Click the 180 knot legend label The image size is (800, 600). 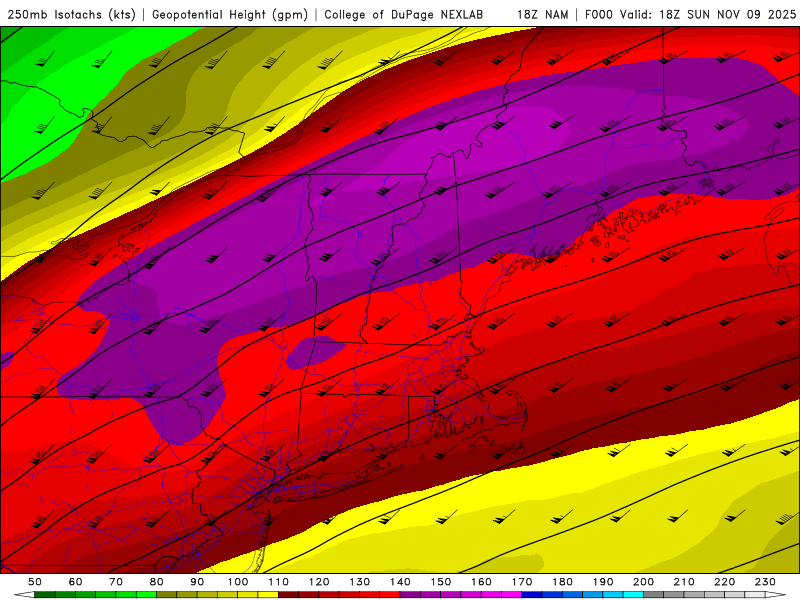(x=562, y=582)
